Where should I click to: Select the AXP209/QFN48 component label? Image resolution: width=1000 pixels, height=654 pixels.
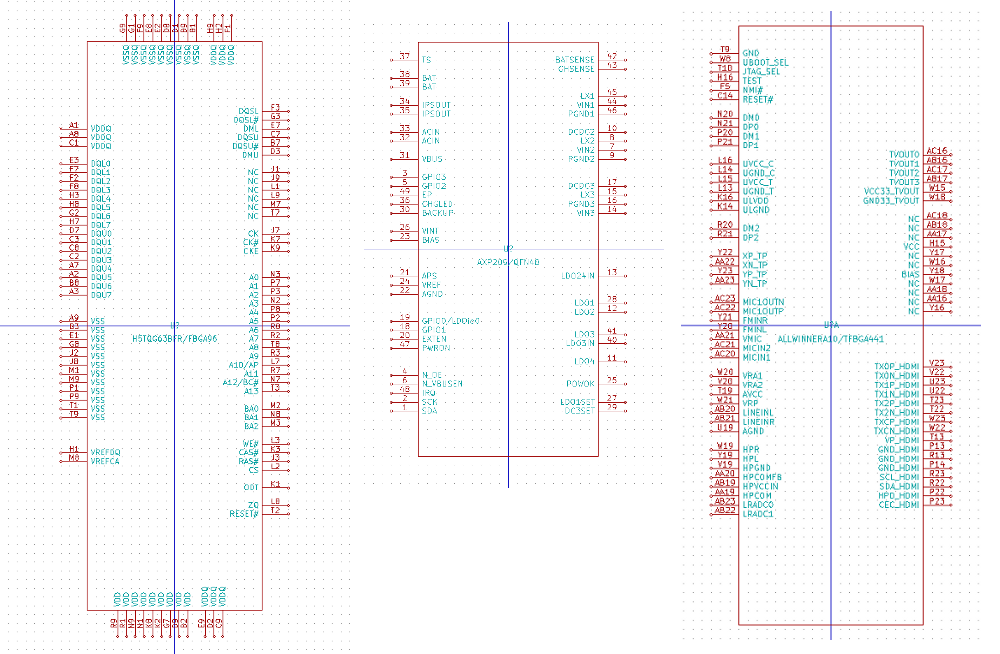tap(508, 262)
